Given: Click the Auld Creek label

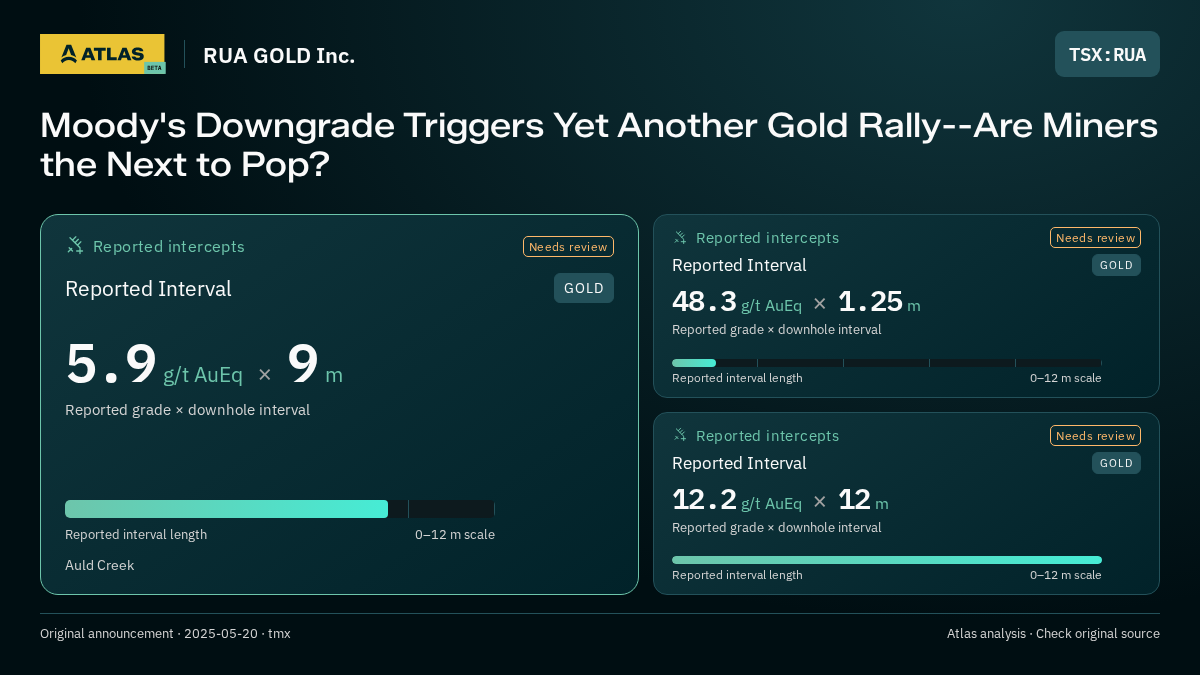Looking at the screenshot, I should (x=99, y=565).
